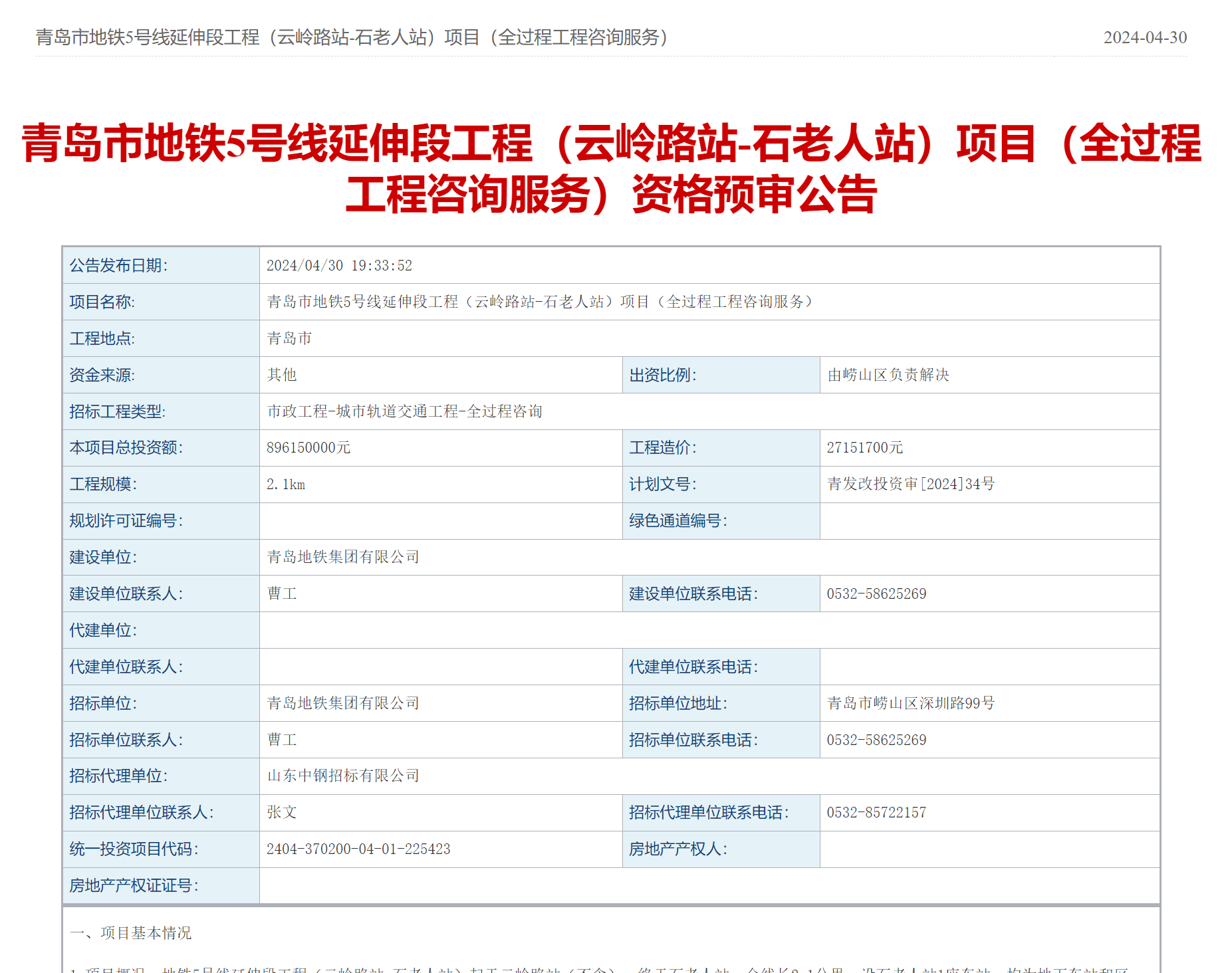The image size is (1232, 973).
Task: Click agency contact name 张文
Action: [282, 813]
